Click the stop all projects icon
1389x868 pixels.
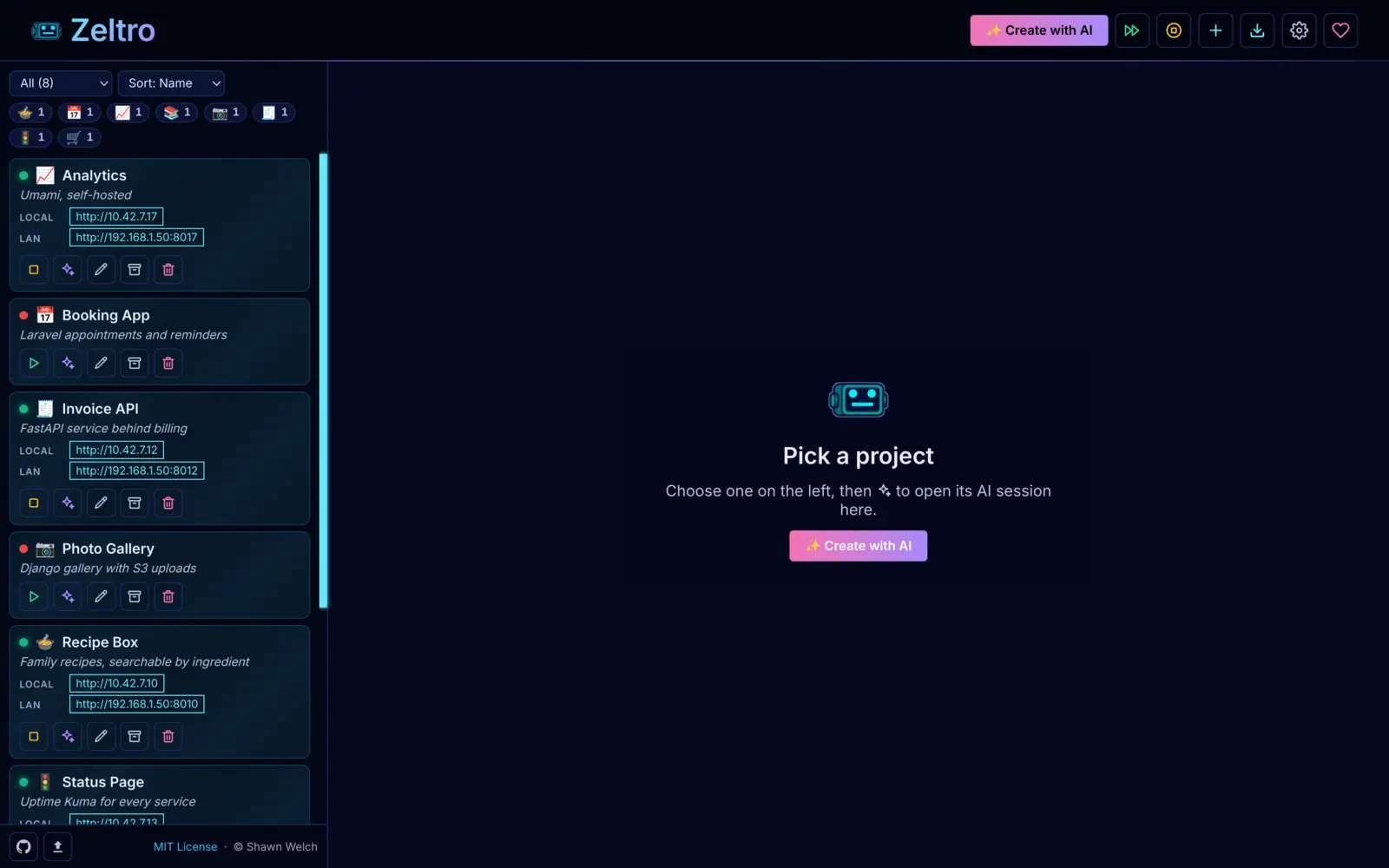point(1174,30)
